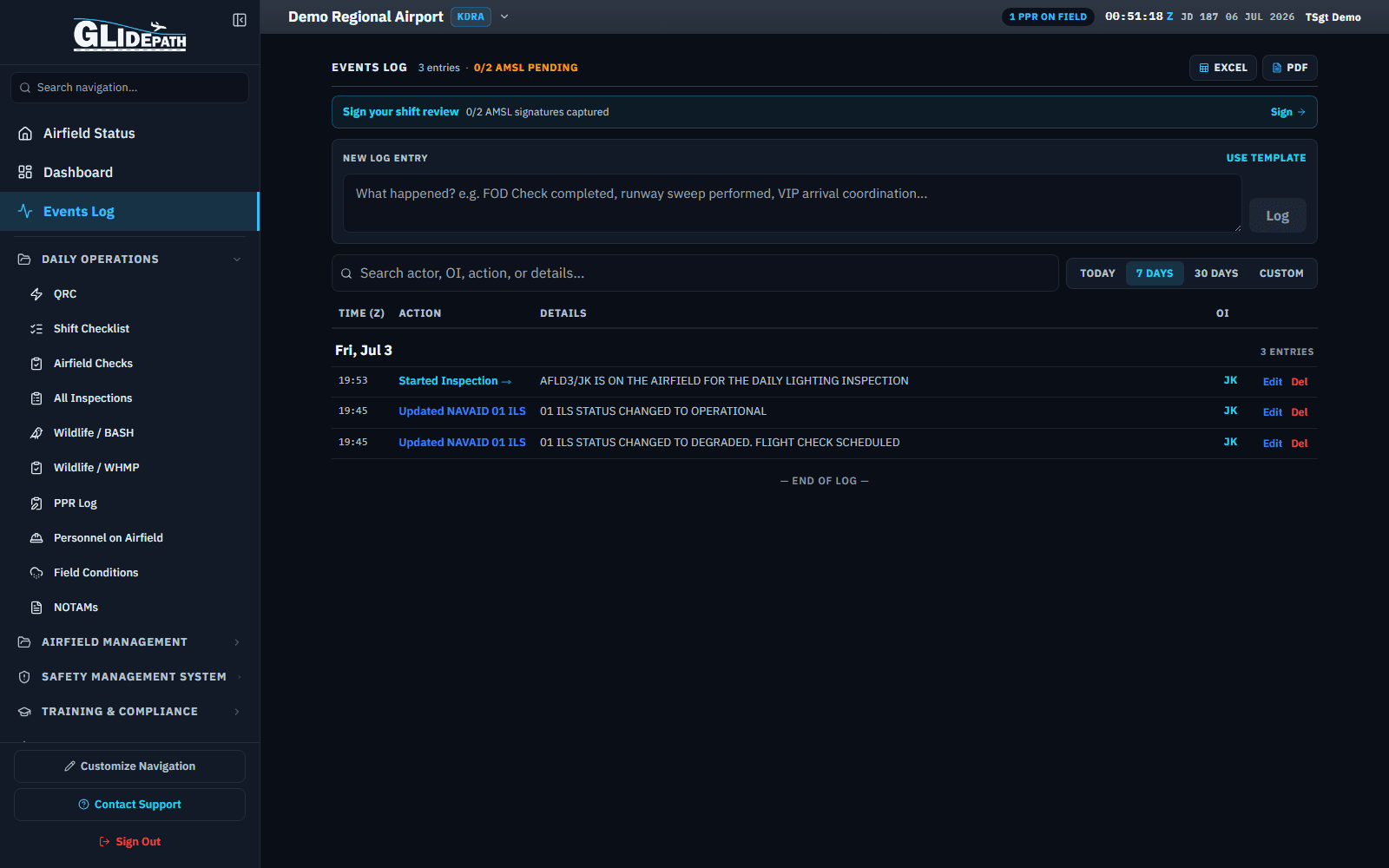Click the 0/2 AMSL PENDING status text

coord(525,68)
